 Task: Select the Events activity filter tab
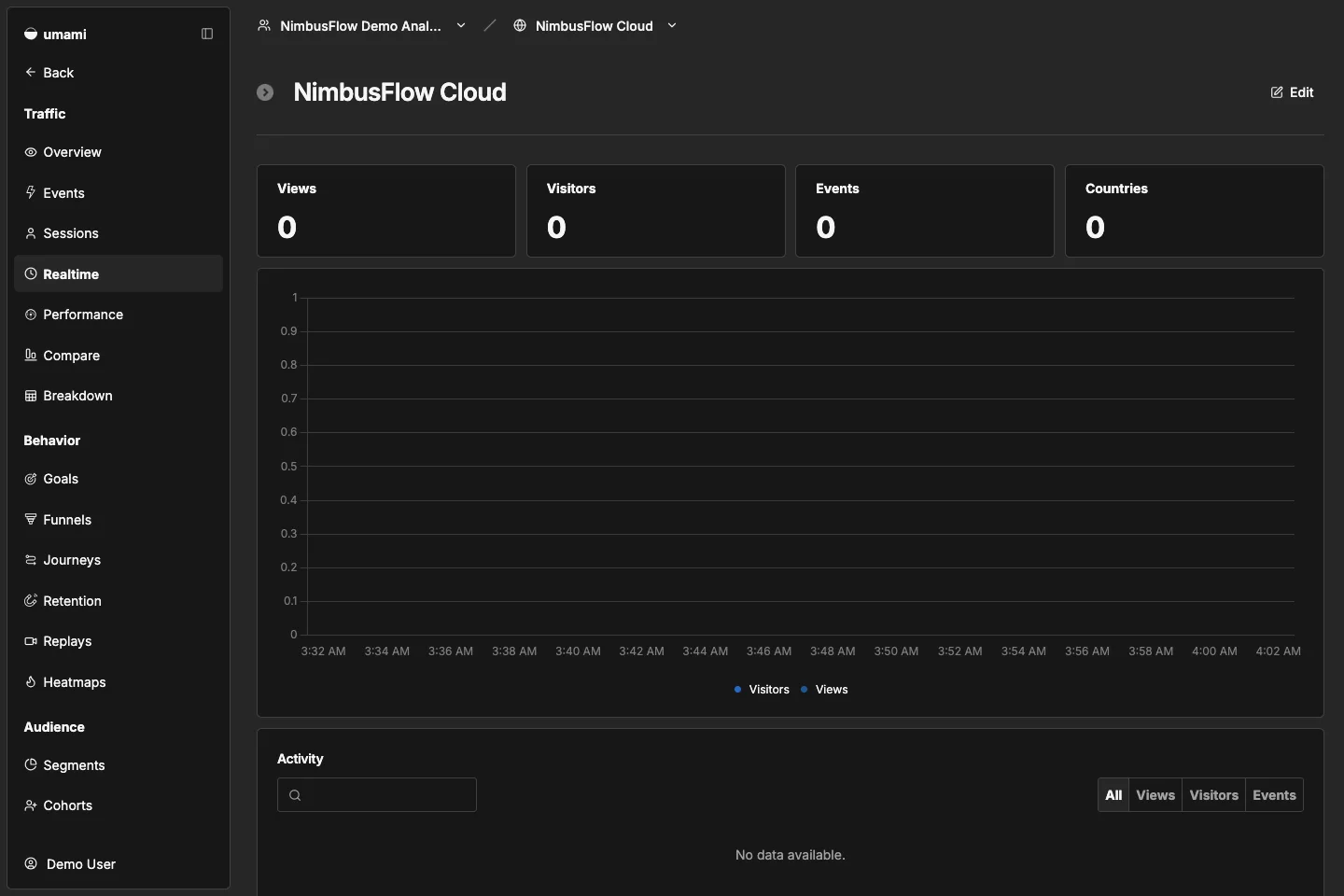click(1274, 795)
